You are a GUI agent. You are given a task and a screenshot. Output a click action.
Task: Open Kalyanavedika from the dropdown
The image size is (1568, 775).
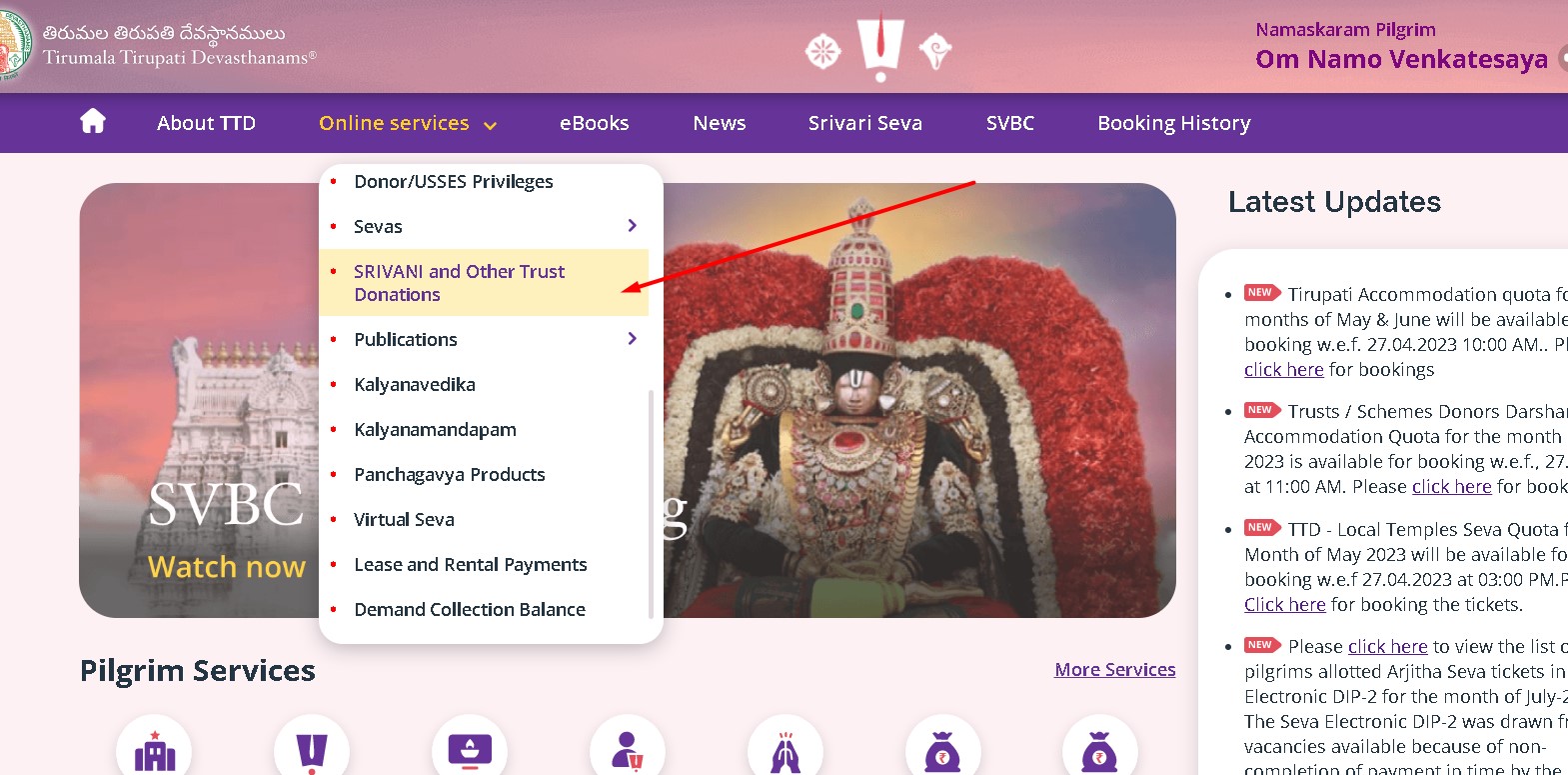pos(484,385)
